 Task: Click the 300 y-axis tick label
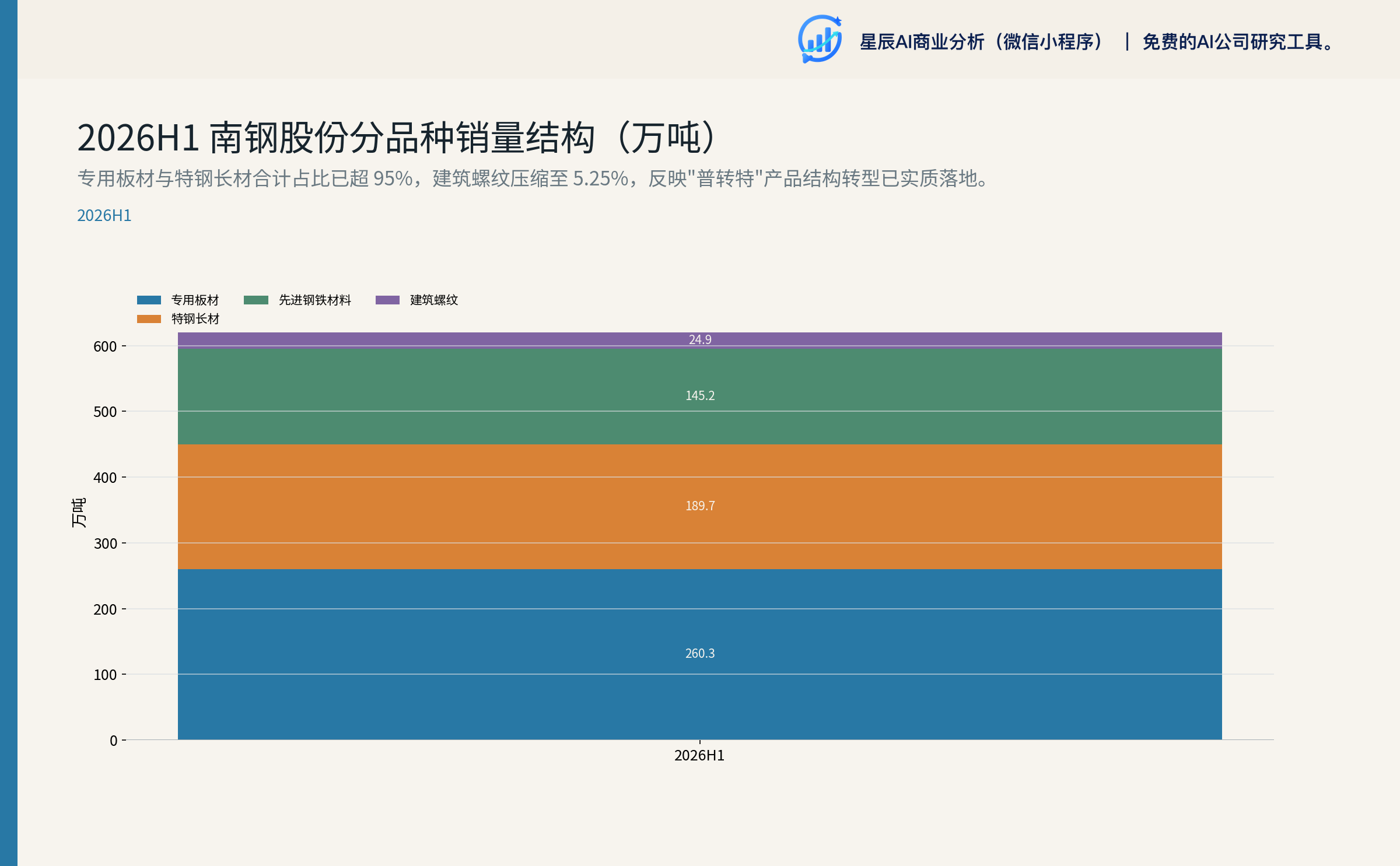[x=105, y=544]
